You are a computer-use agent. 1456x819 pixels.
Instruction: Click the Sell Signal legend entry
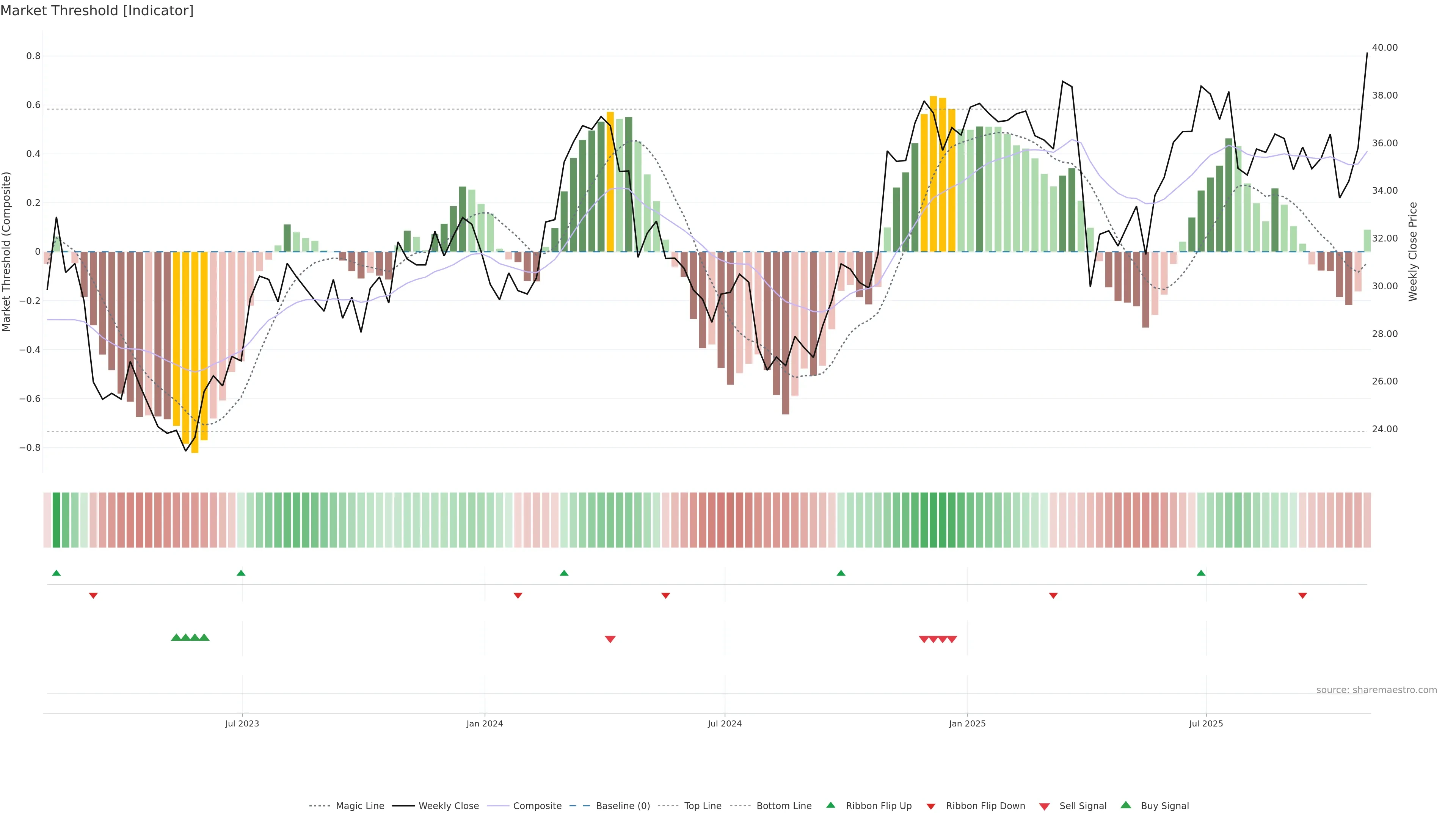(1083, 806)
